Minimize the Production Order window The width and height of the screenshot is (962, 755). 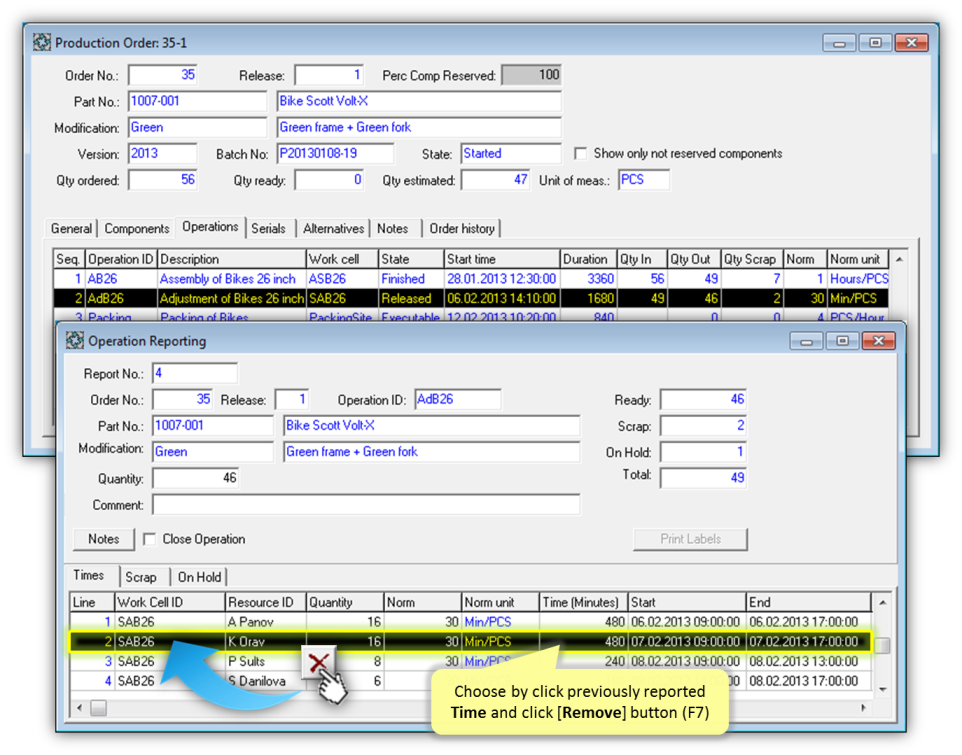839,43
